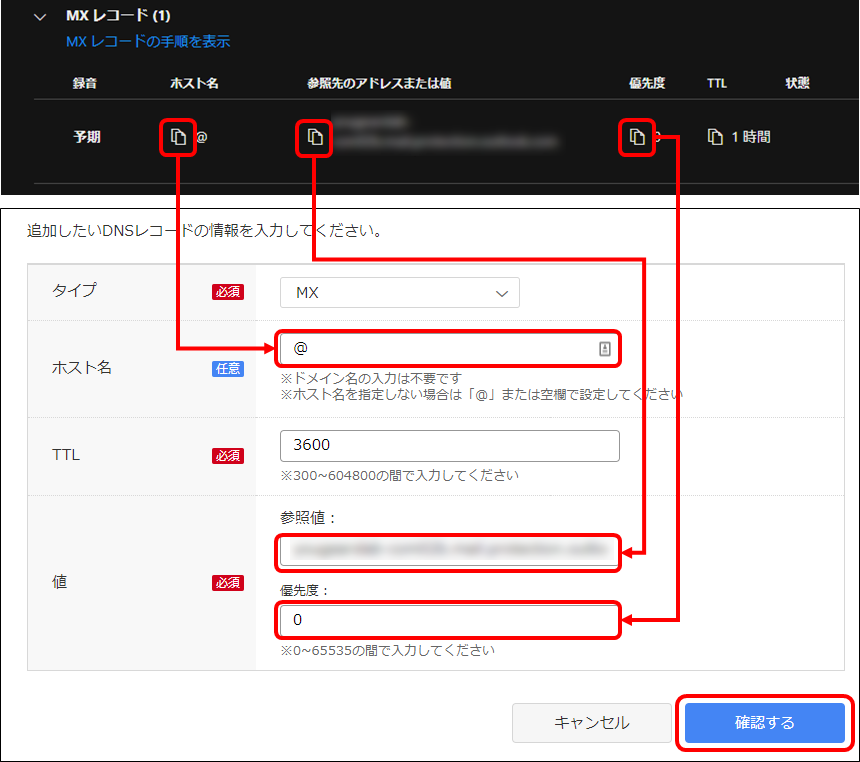Click the 必須 badge next to タイプ

coord(228,291)
